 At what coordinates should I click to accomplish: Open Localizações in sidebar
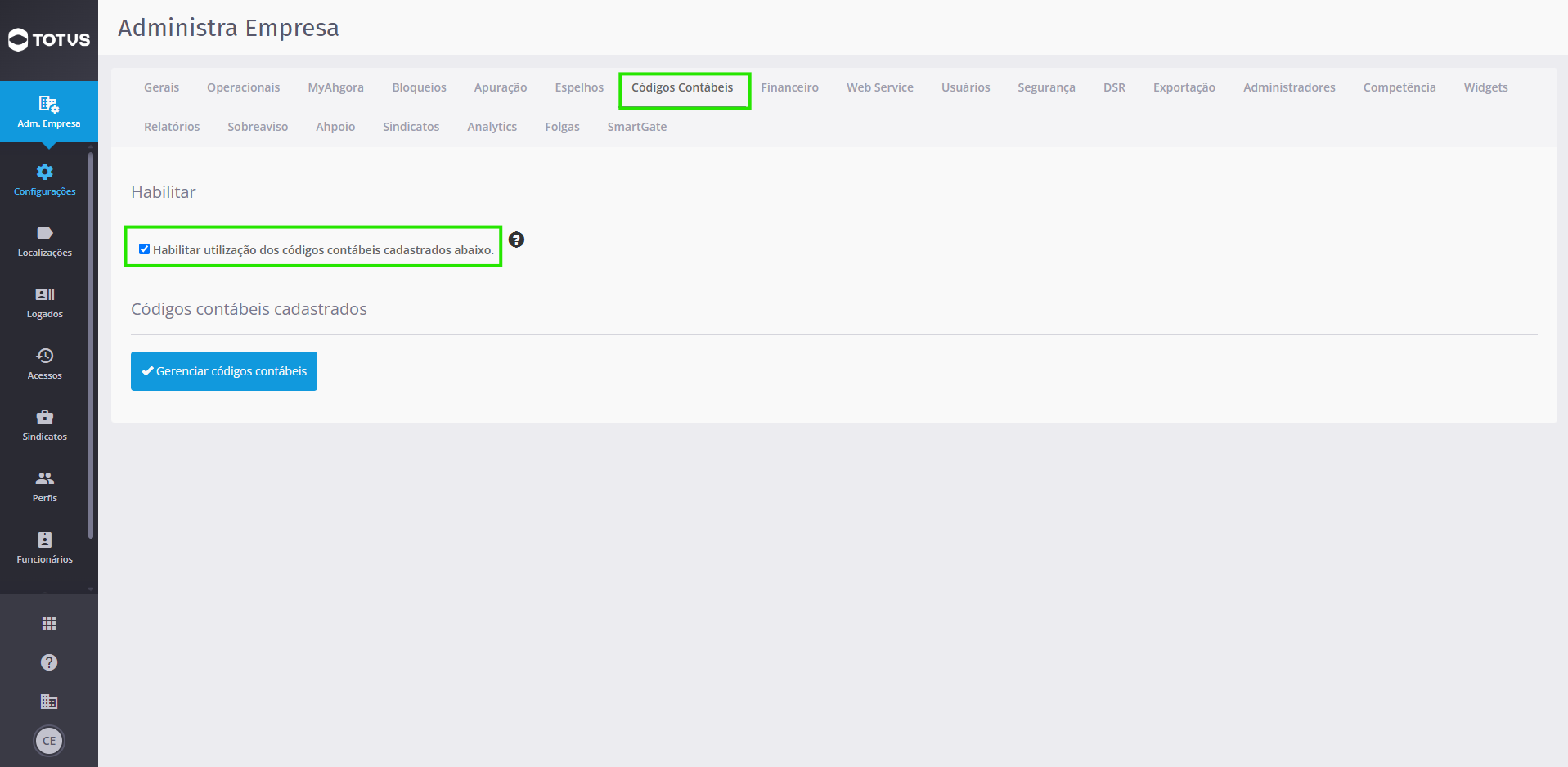(45, 241)
